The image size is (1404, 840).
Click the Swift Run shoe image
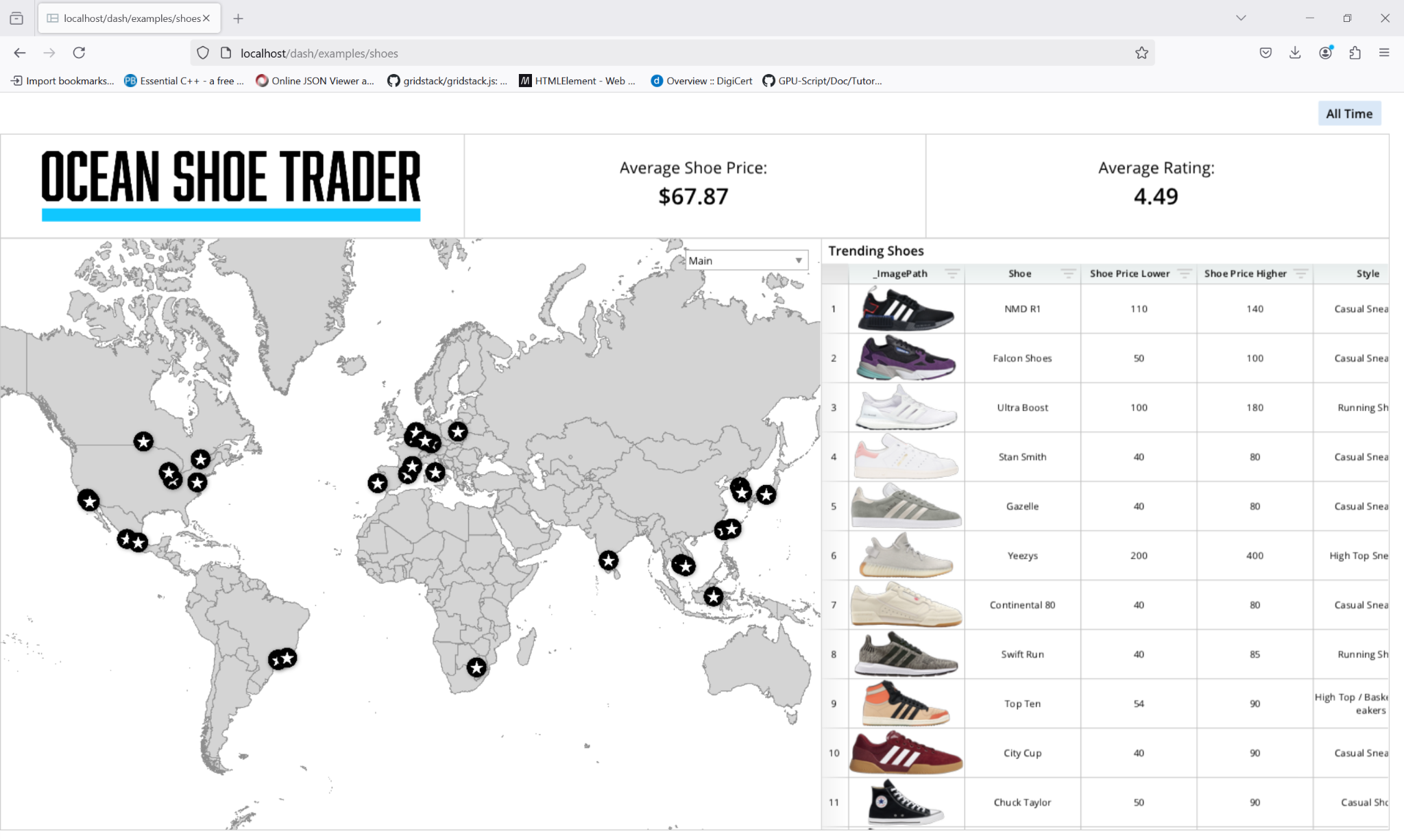pos(906,654)
